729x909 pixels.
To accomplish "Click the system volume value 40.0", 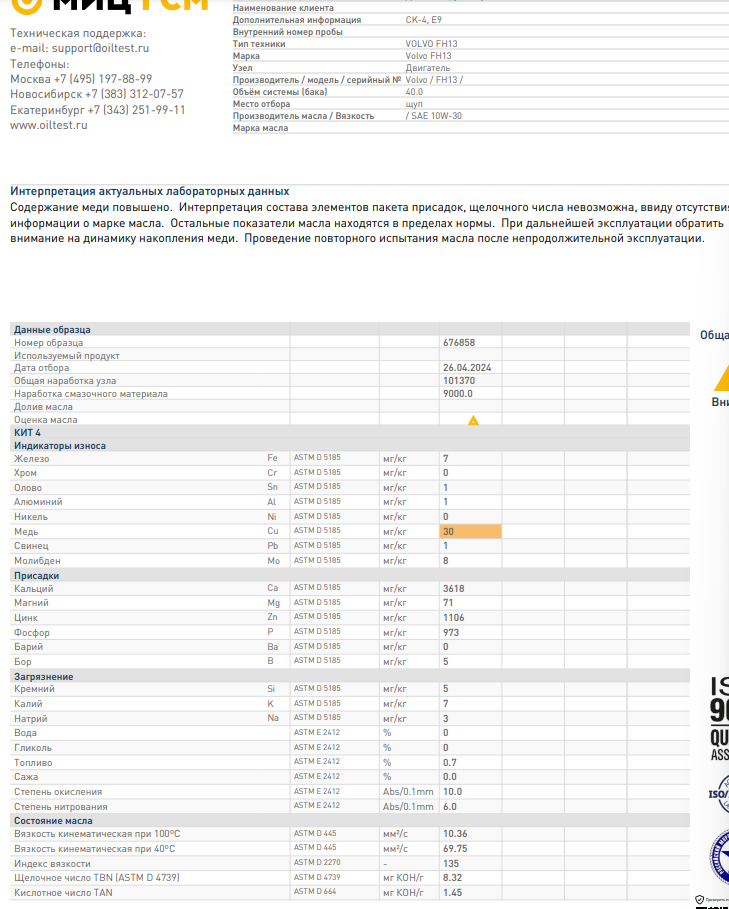I will pos(414,92).
